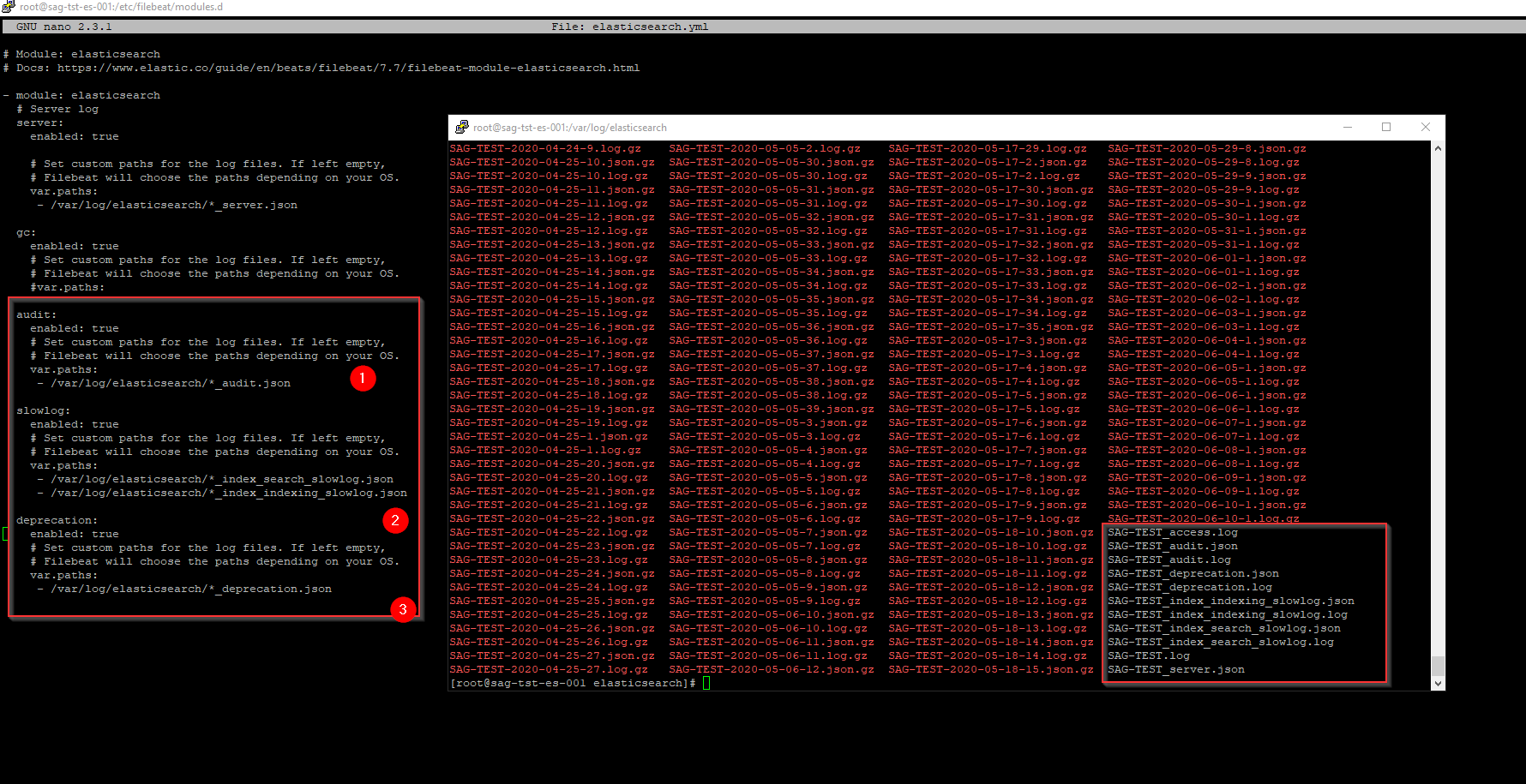
Task: Click the file name 'SAG-TEST-2020-04-25-27.log.gz'
Action: click(x=549, y=669)
